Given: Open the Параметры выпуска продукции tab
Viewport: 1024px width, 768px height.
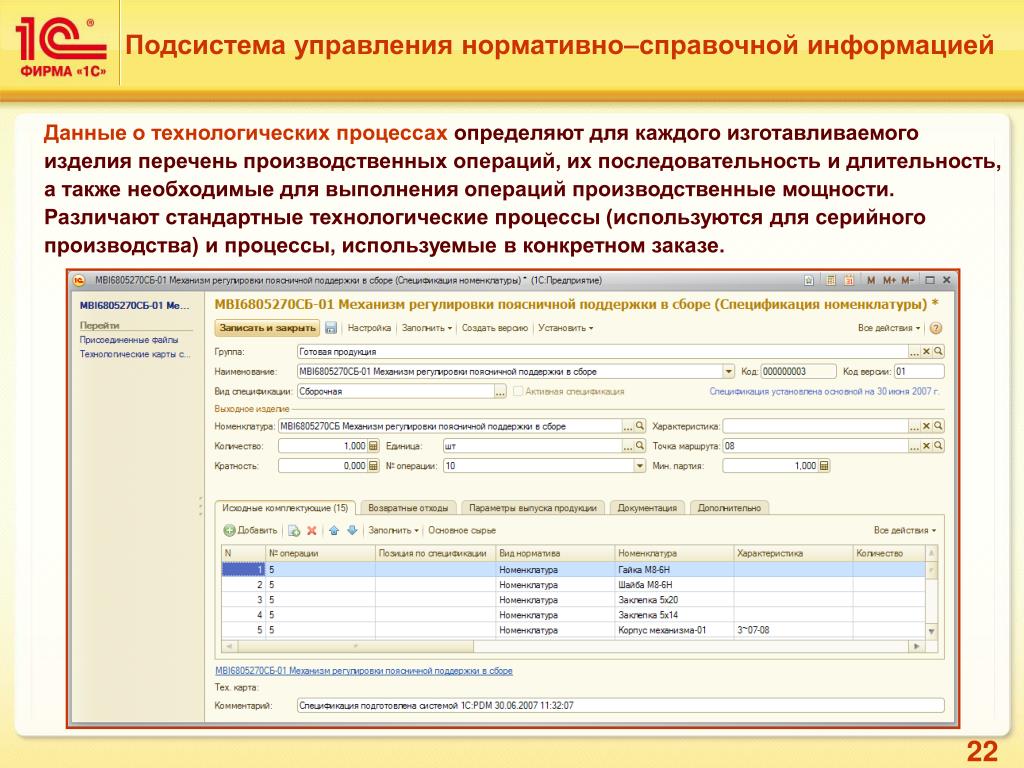Looking at the screenshot, I should click(x=533, y=508).
